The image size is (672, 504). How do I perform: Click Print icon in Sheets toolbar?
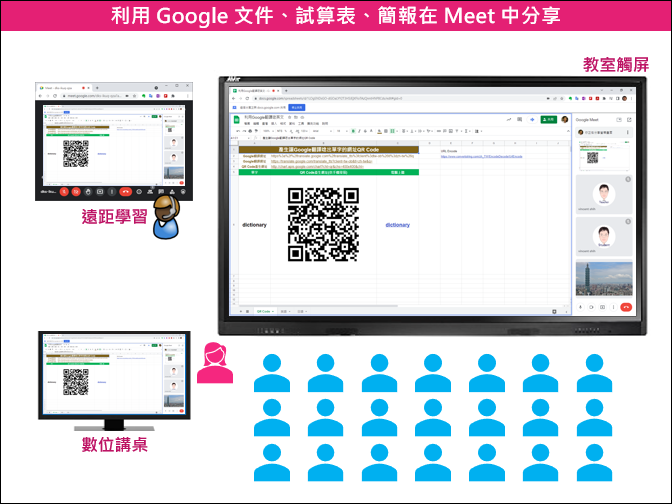(x=250, y=131)
